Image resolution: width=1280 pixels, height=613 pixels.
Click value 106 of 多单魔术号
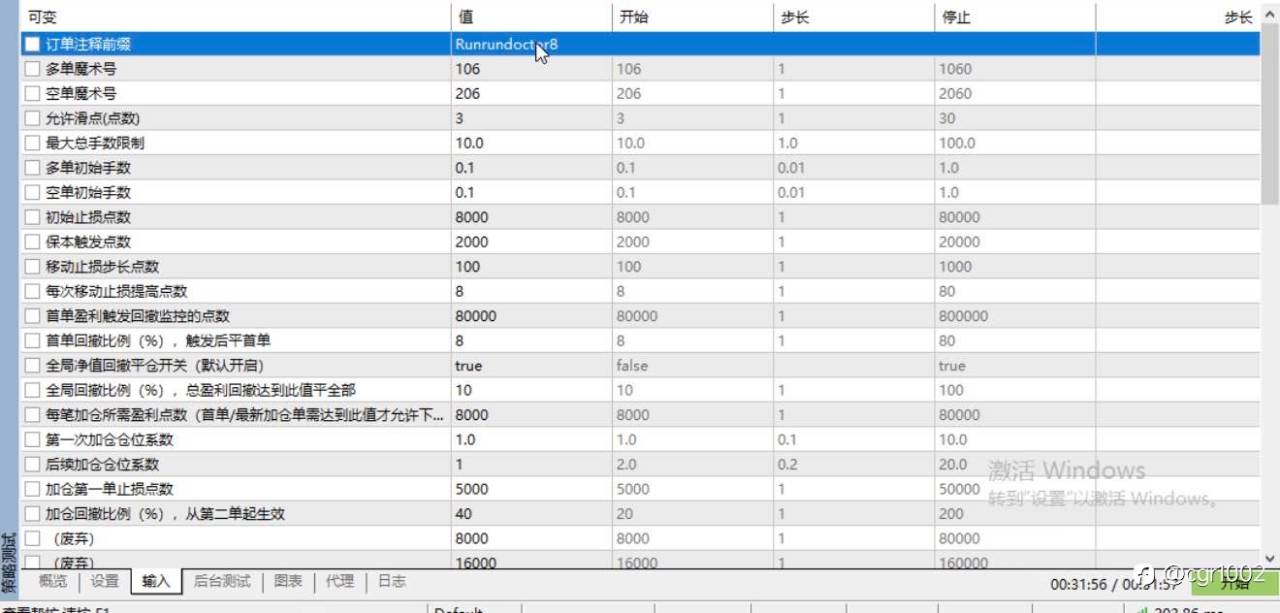click(x=467, y=69)
